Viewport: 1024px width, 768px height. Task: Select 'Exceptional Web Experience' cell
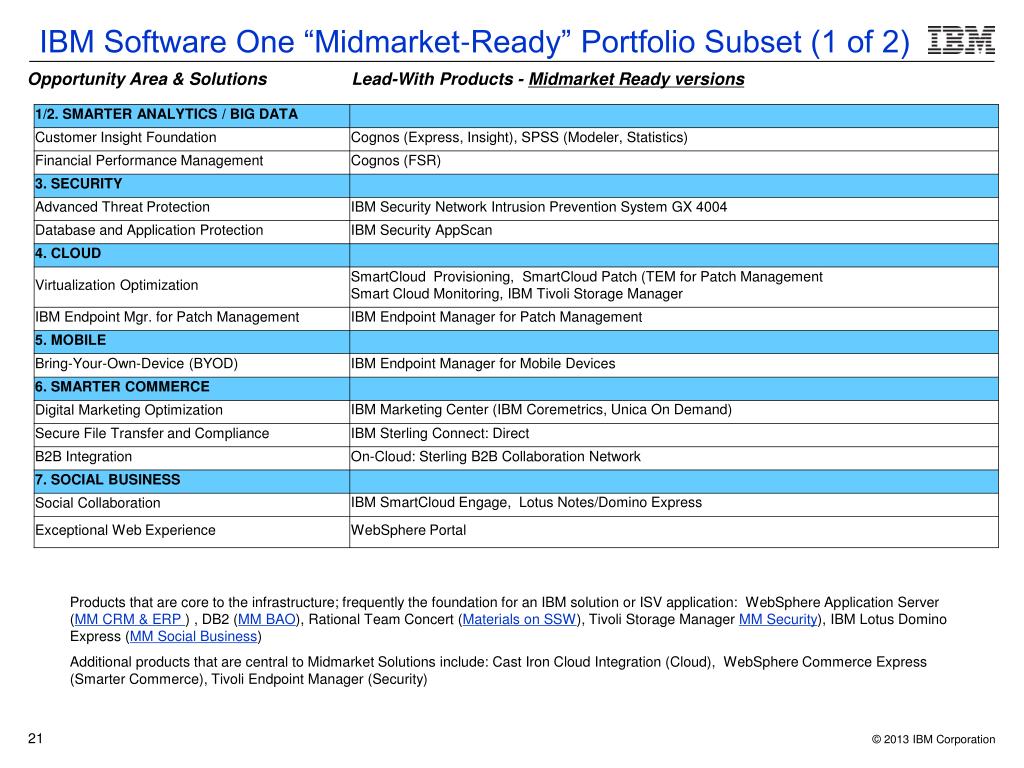coord(191,532)
